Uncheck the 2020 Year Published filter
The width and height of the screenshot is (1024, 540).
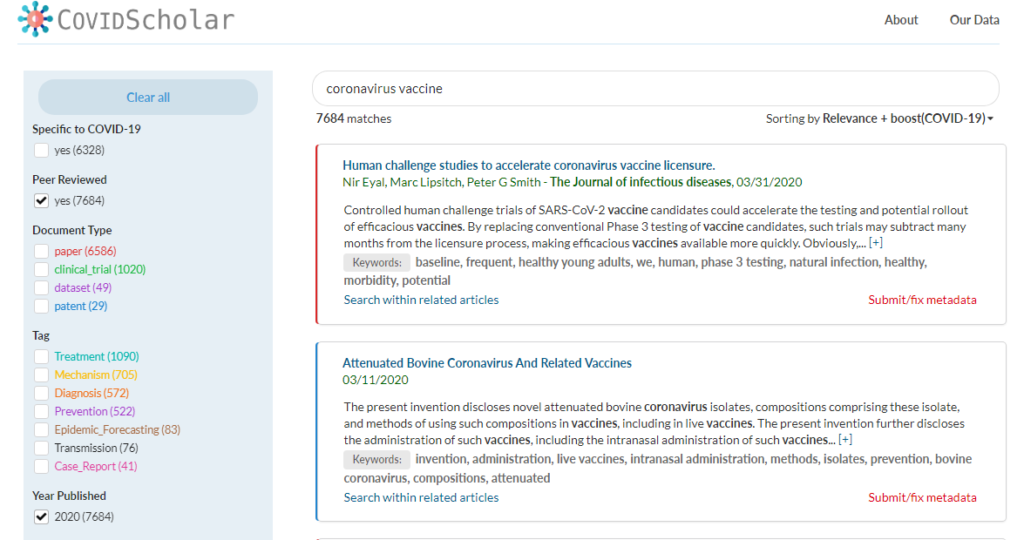click(x=41, y=516)
